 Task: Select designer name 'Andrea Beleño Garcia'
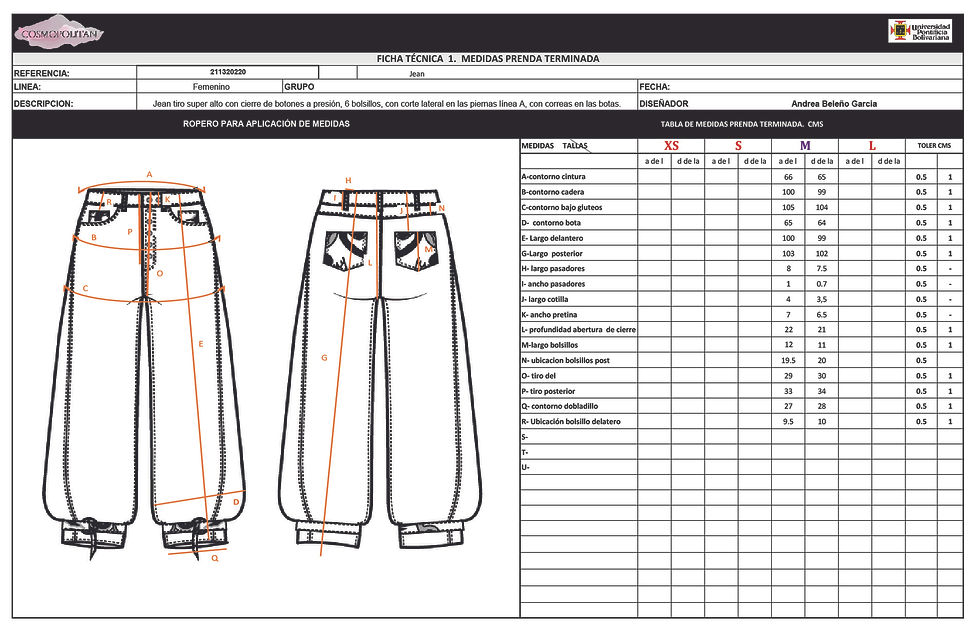834,104
